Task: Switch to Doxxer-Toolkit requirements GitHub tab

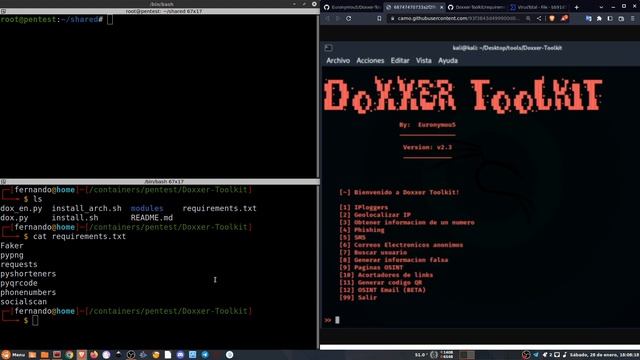Action: 476,7
